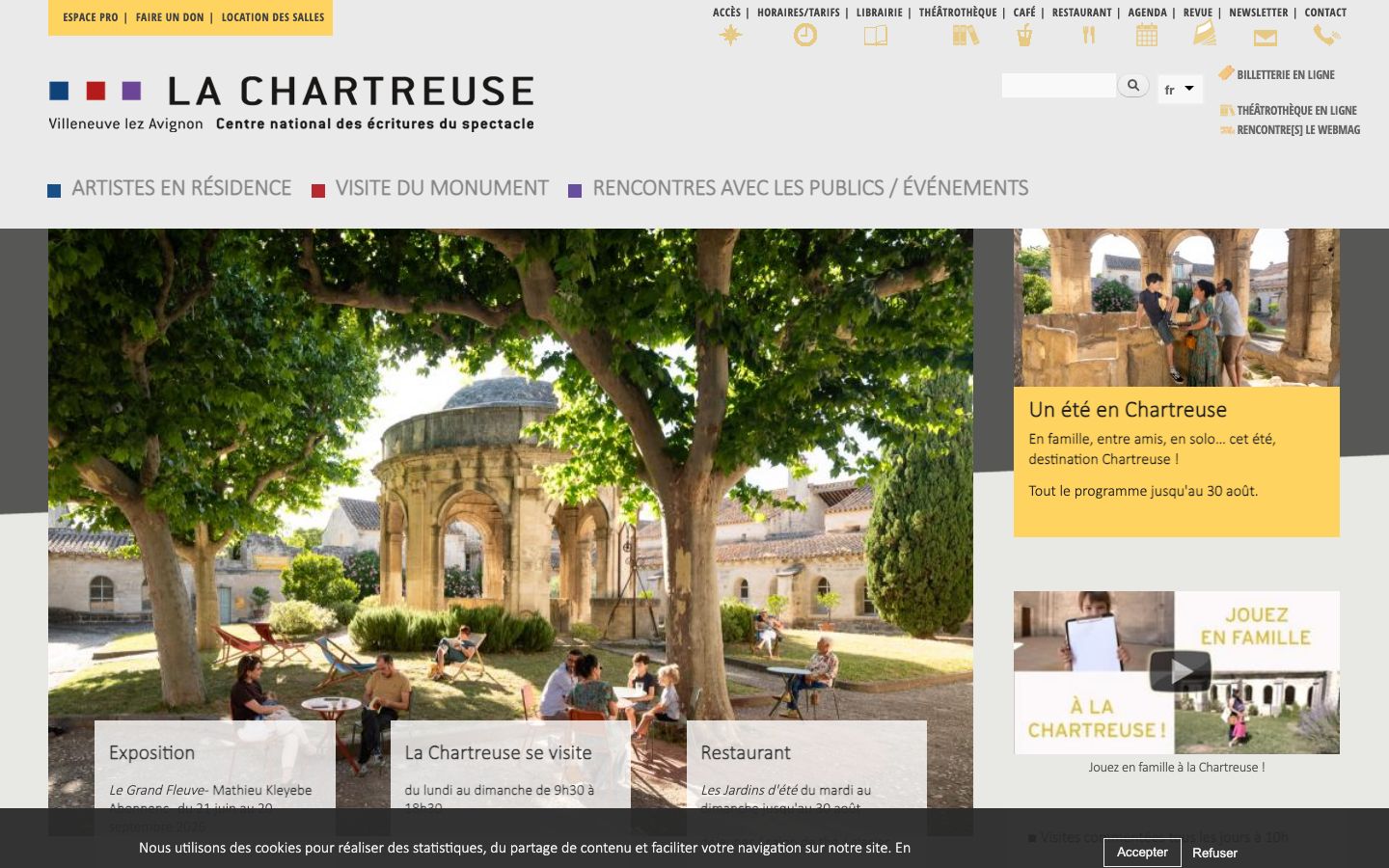Viewport: 1389px width, 868px height.
Task: Click the Contact text link
Action: (1325, 13)
